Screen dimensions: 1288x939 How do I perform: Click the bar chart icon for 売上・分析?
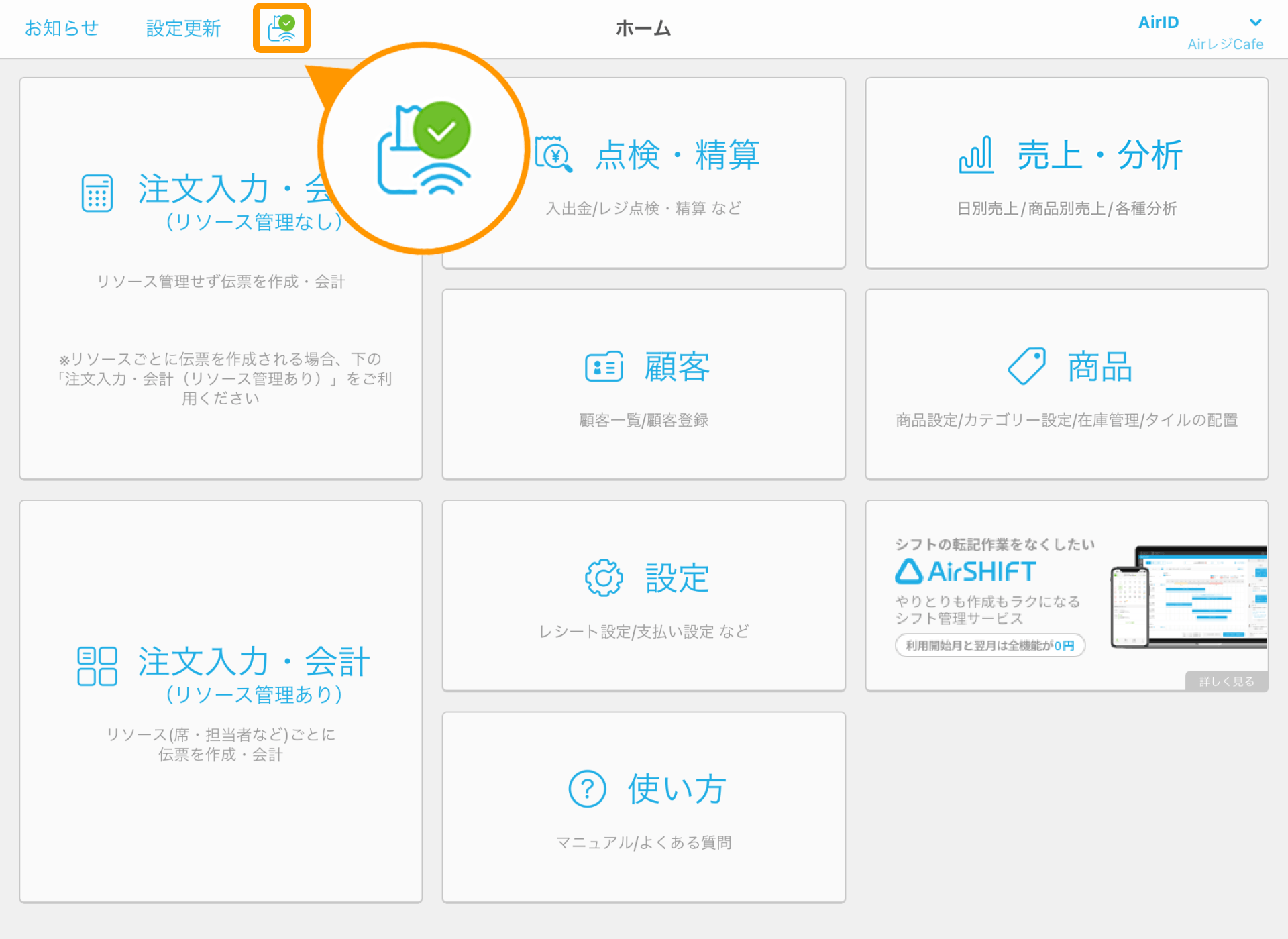(x=976, y=155)
